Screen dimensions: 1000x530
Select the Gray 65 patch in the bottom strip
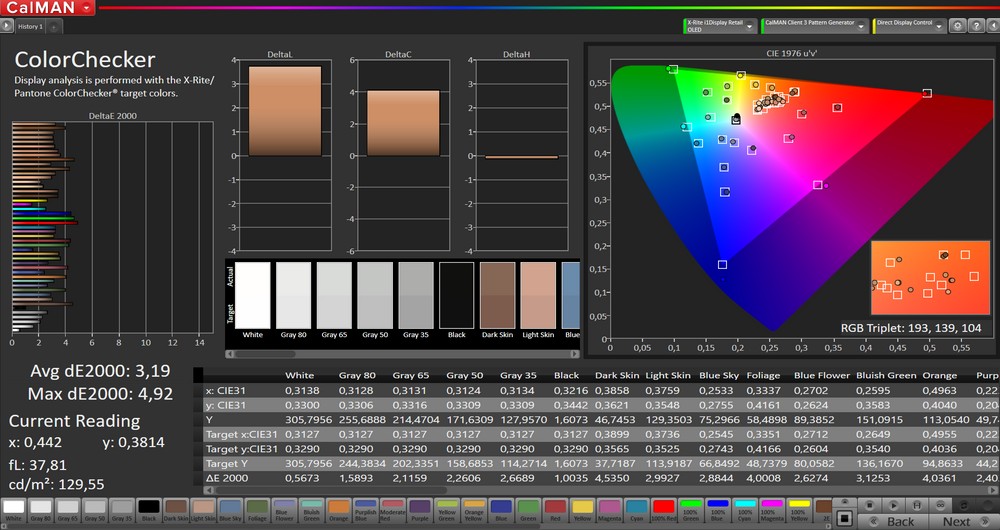[68, 510]
